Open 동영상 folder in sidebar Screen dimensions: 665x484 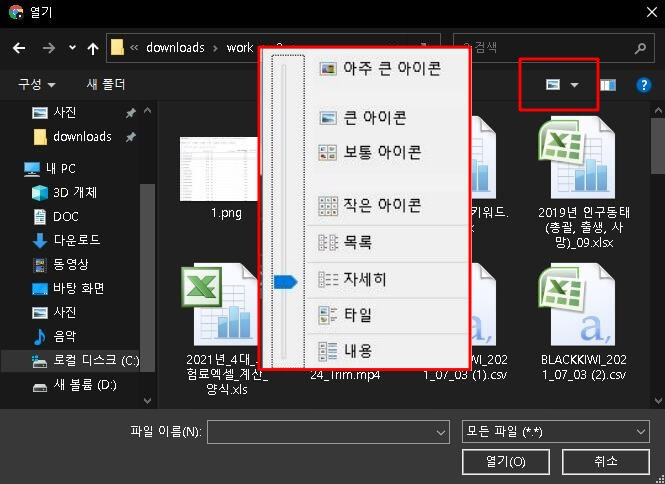click(61, 264)
